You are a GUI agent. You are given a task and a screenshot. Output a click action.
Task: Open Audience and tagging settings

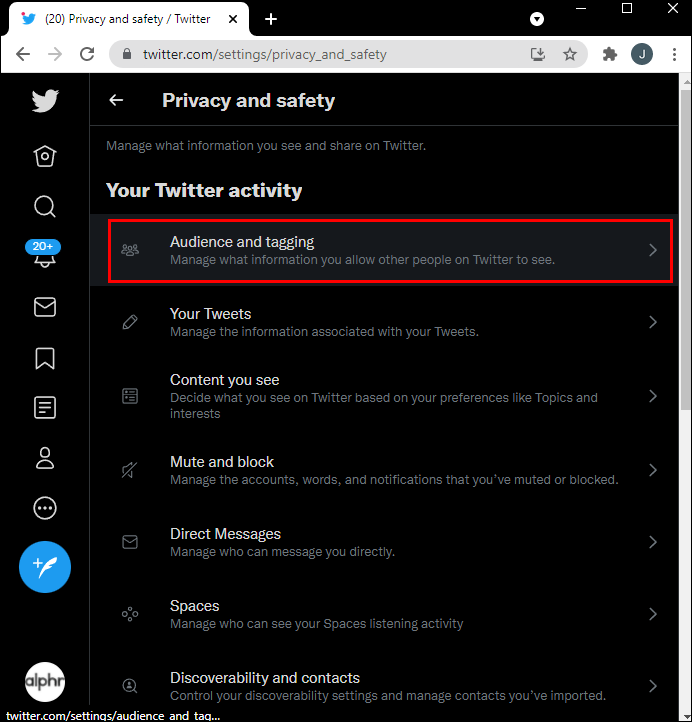tap(390, 250)
